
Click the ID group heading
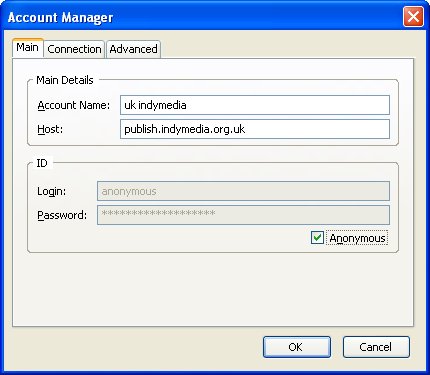(42, 163)
